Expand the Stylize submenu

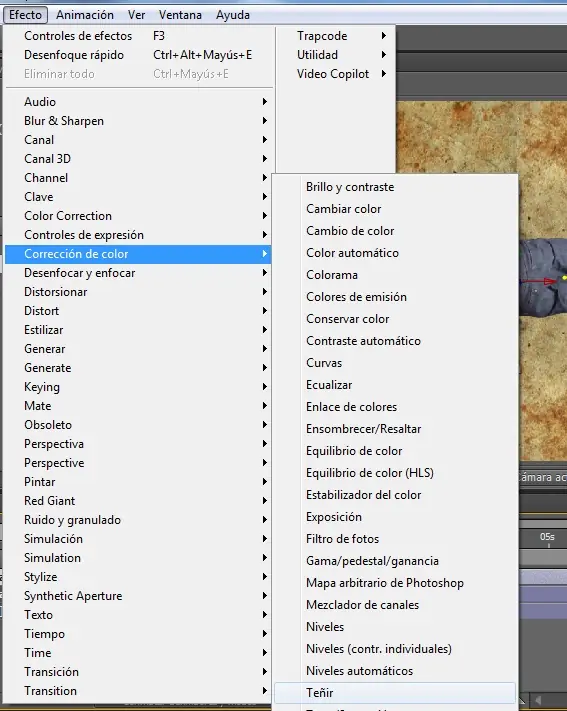138,577
